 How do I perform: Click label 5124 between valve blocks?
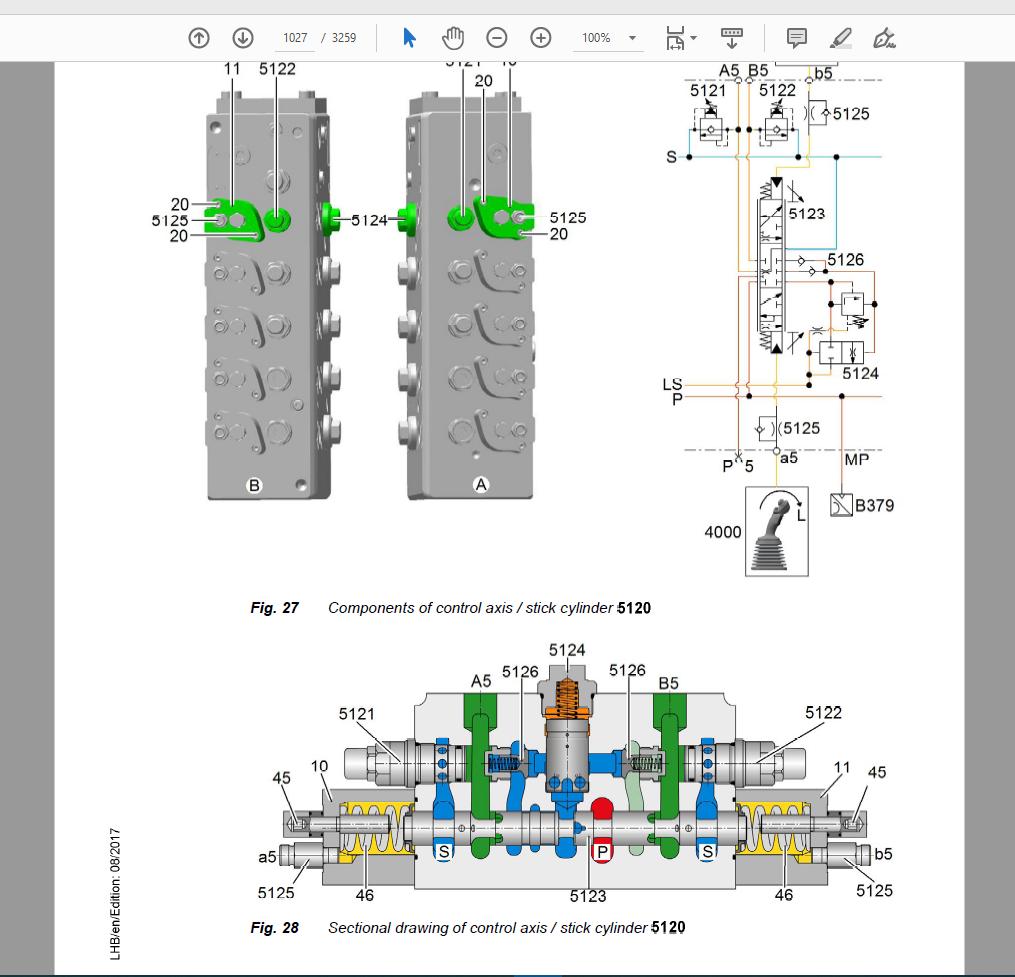click(369, 220)
